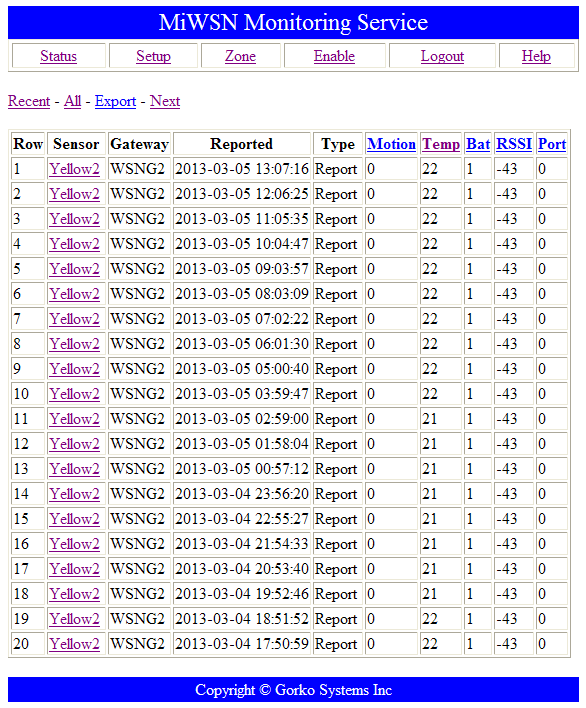Show Recent reports

pyautogui.click(x=29, y=101)
